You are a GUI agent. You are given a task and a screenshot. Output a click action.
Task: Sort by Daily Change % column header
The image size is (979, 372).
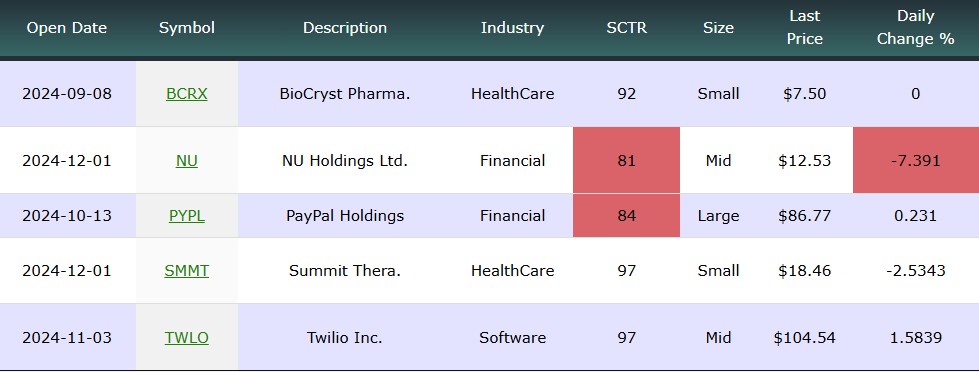[915, 27]
